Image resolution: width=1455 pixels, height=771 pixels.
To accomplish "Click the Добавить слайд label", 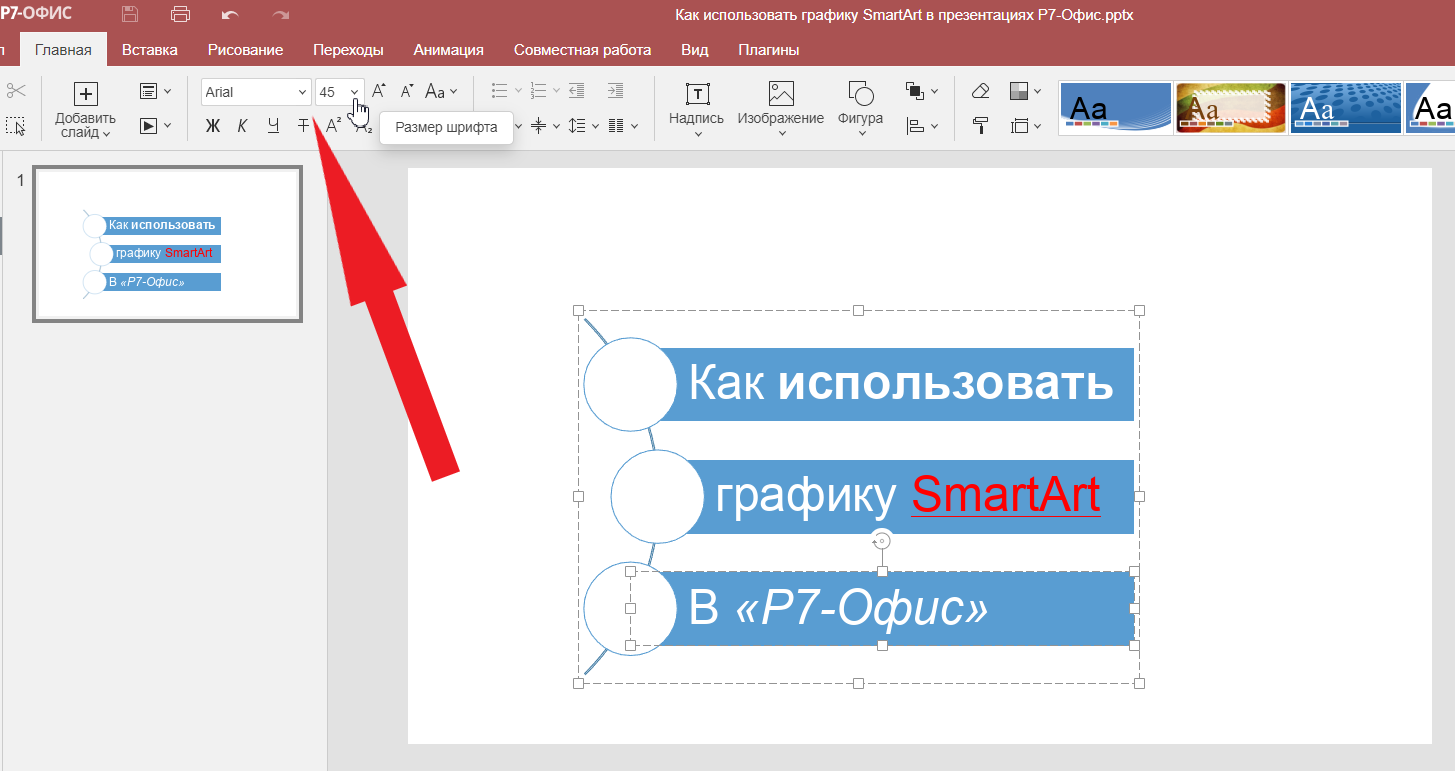I will 86,125.
